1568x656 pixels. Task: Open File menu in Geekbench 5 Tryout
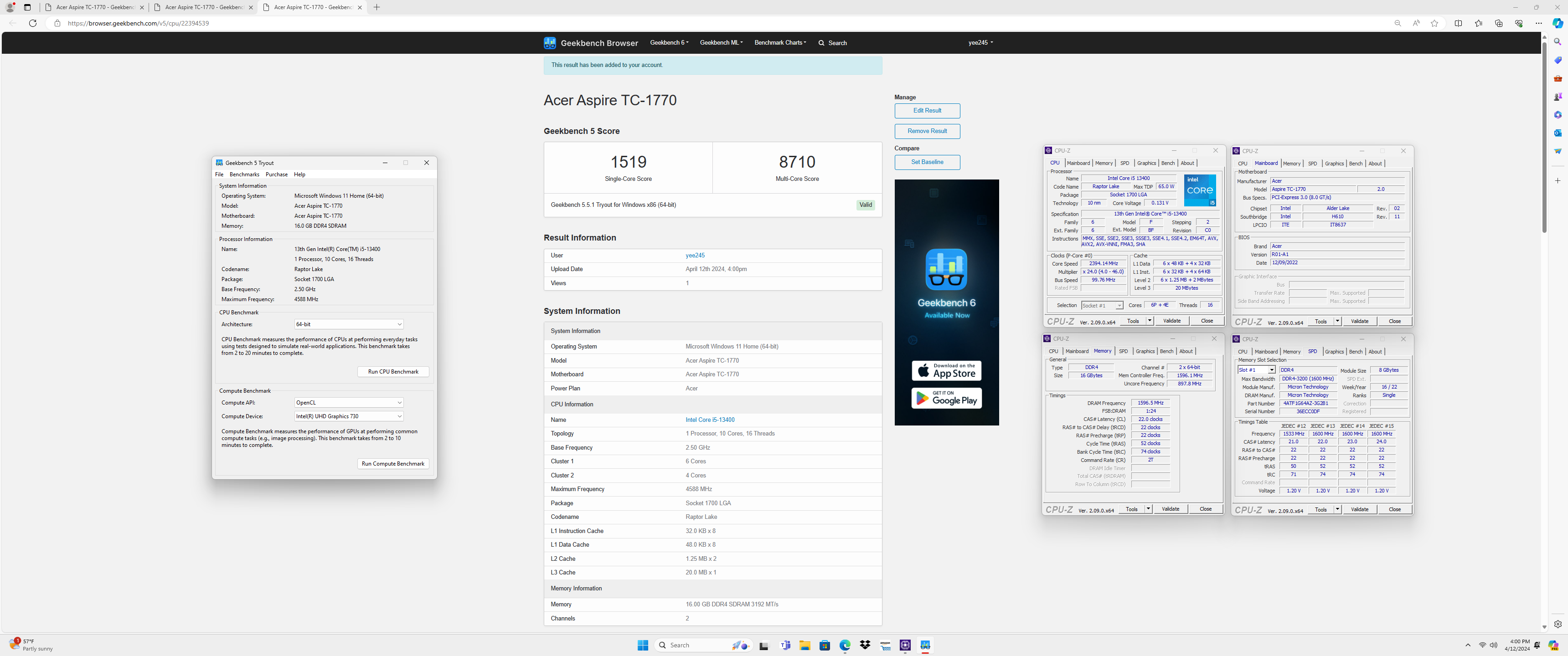click(219, 174)
